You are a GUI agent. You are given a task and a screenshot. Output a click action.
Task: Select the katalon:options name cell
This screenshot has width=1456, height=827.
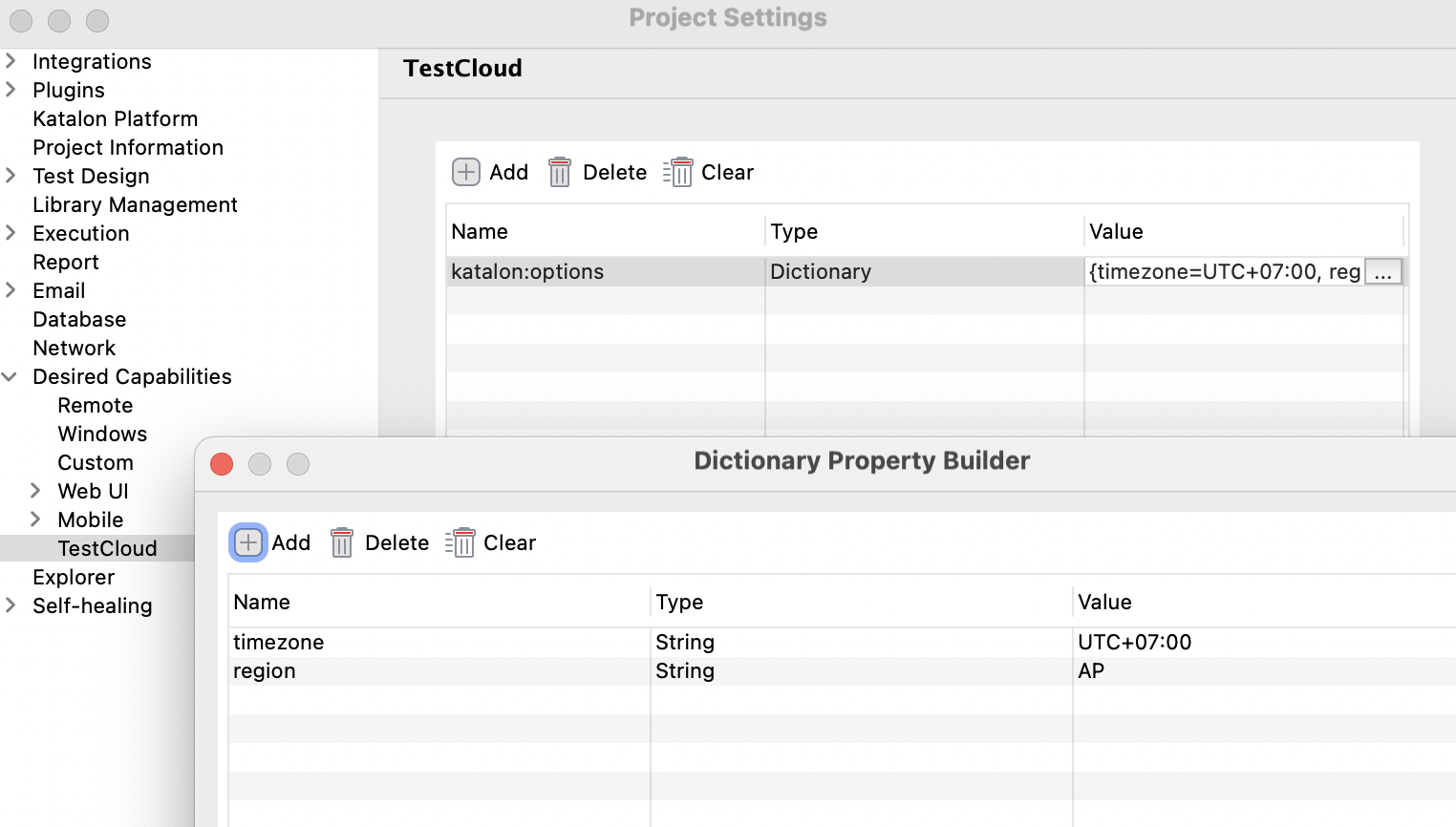point(606,271)
